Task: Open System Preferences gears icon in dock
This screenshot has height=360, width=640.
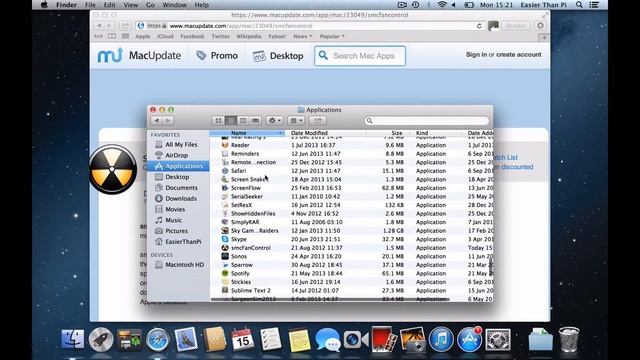Action: (498, 339)
